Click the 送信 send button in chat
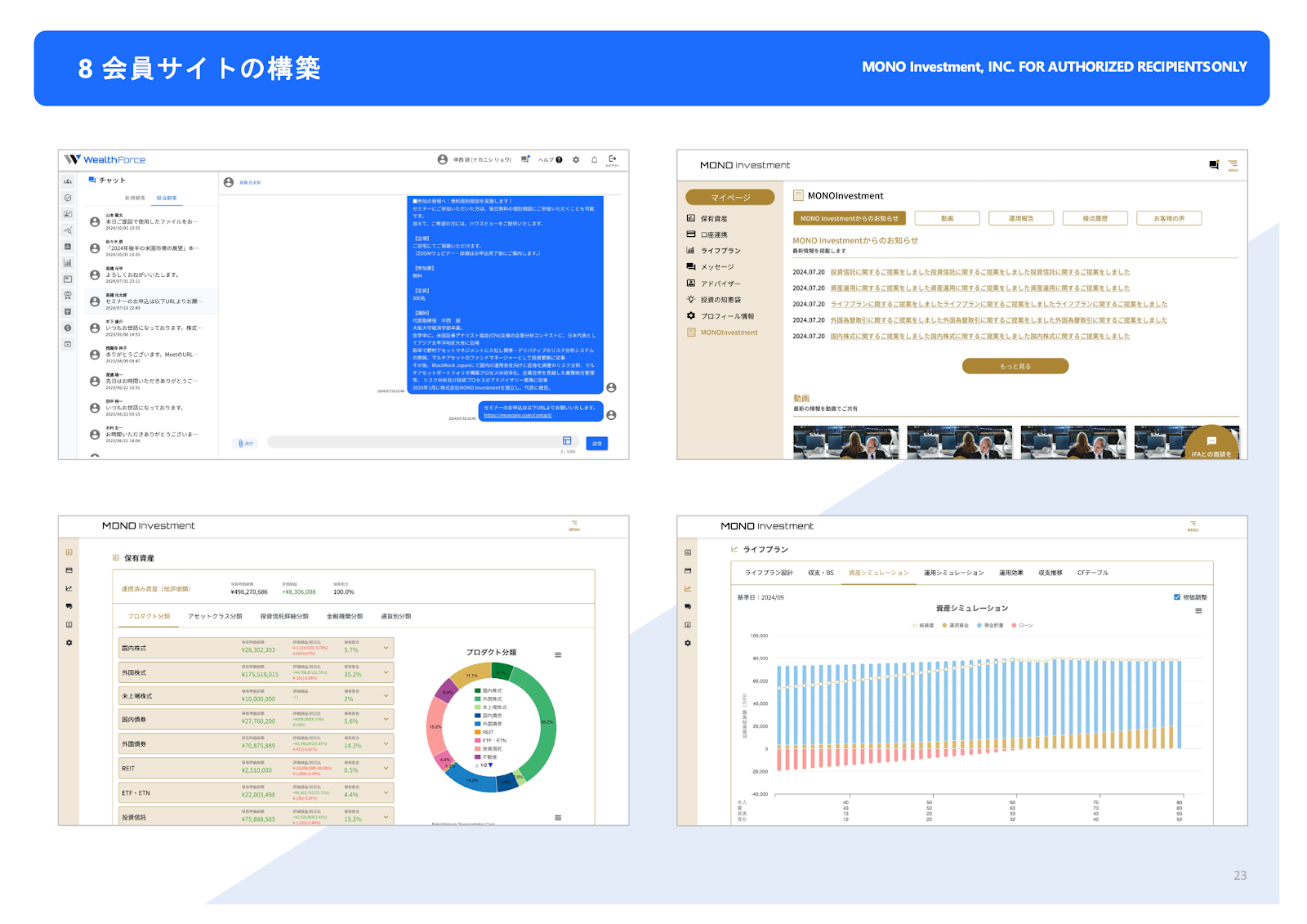The image size is (1307, 924). pyautogui.click(x=597, y=444)
